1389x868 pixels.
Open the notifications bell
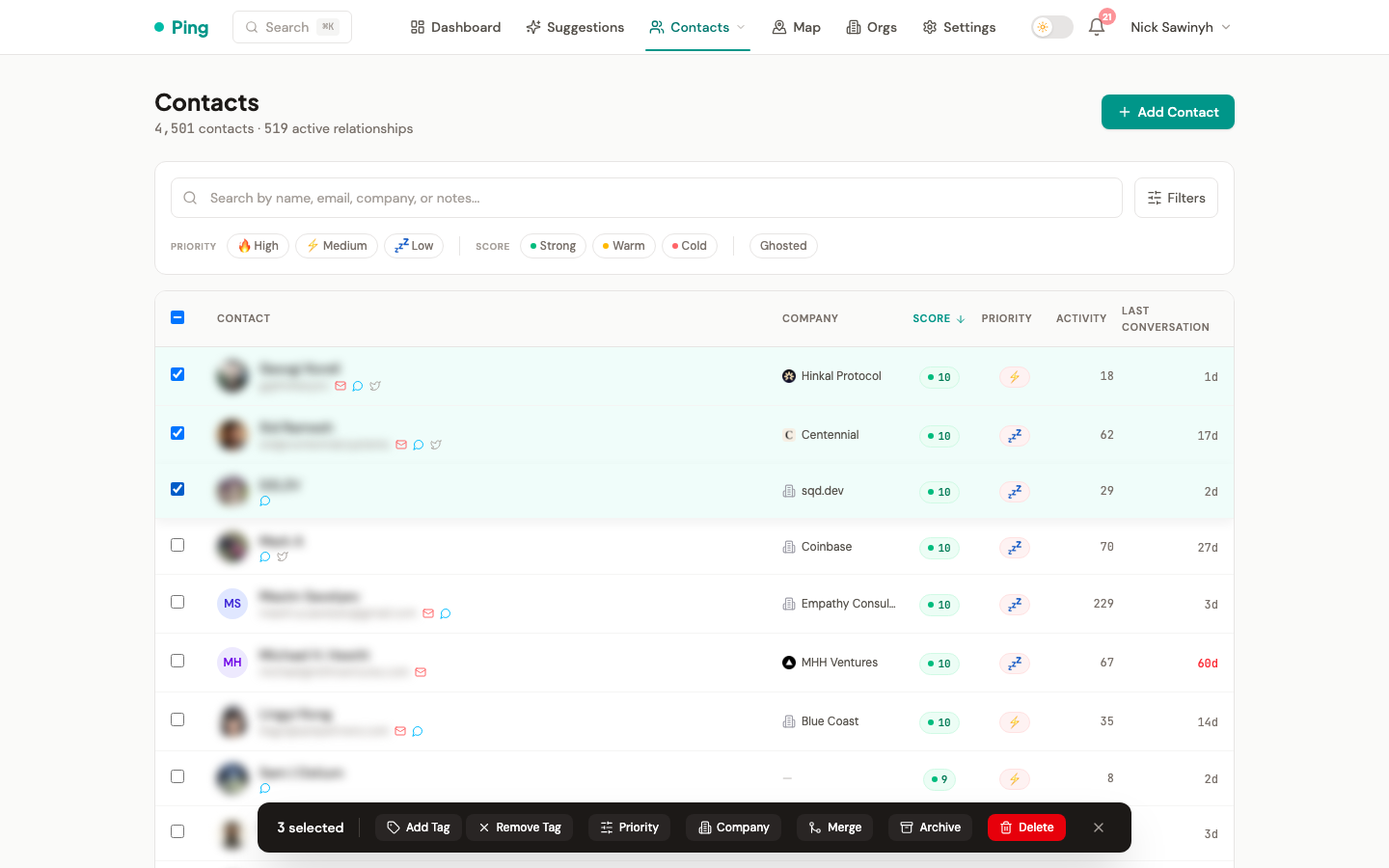pyautogui.click(x=1097, y=27)
